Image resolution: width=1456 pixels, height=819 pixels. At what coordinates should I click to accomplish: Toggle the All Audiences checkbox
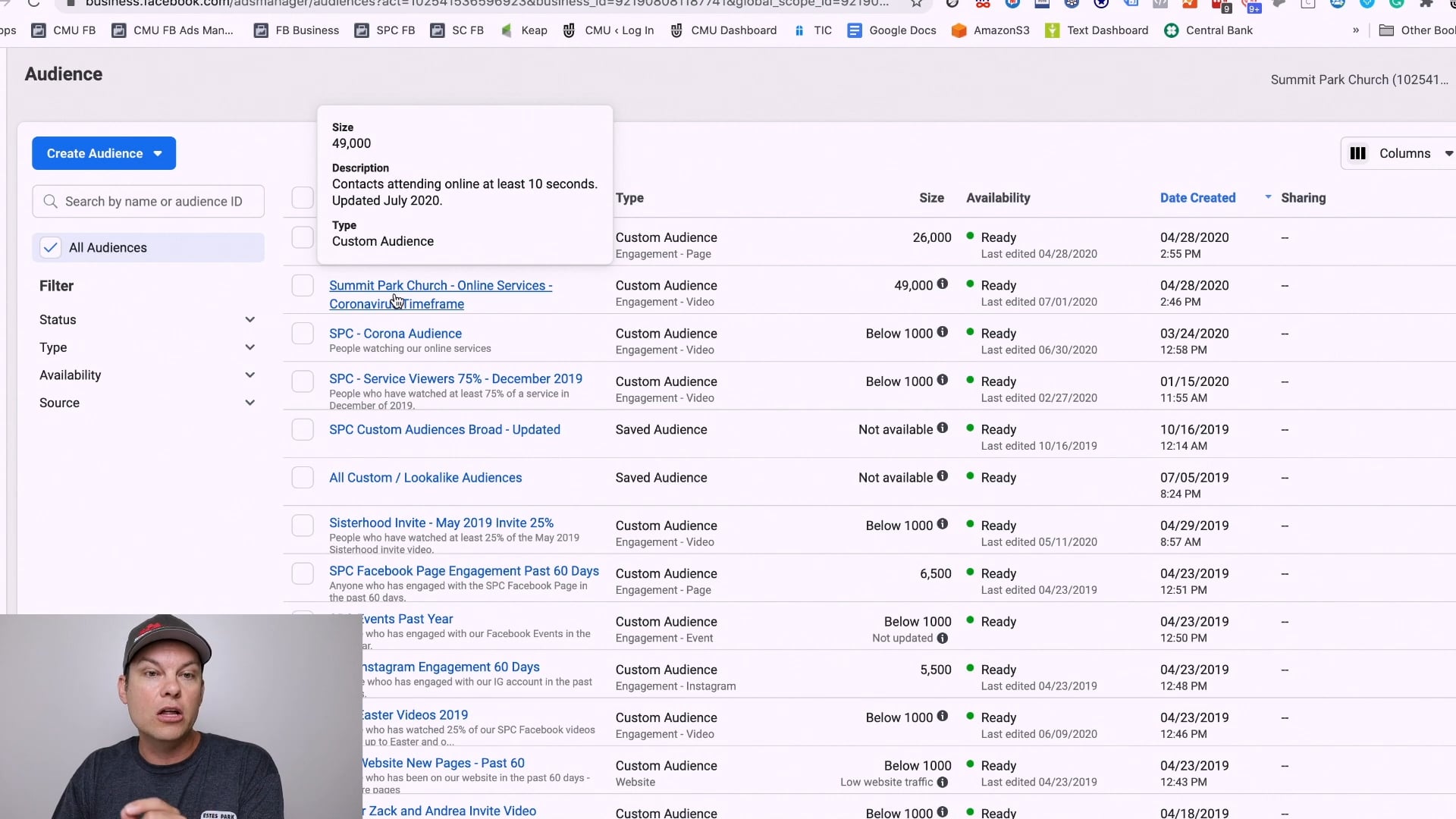coord(50,247)
